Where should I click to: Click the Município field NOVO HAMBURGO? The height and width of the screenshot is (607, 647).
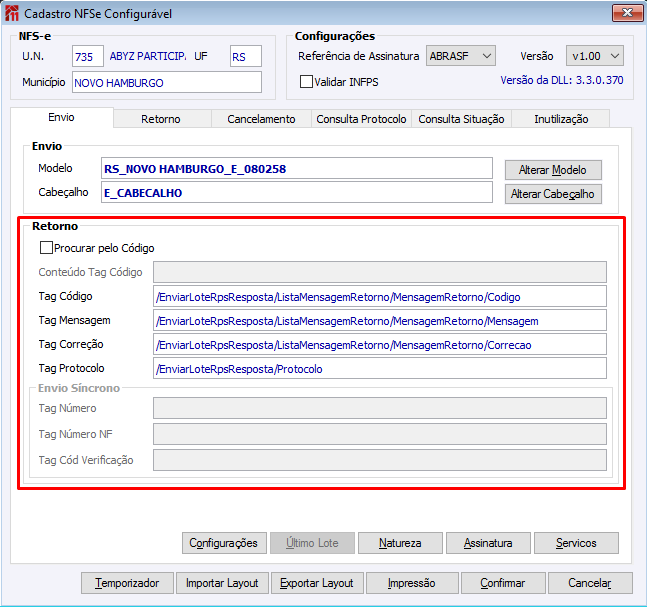pos(167,82)
